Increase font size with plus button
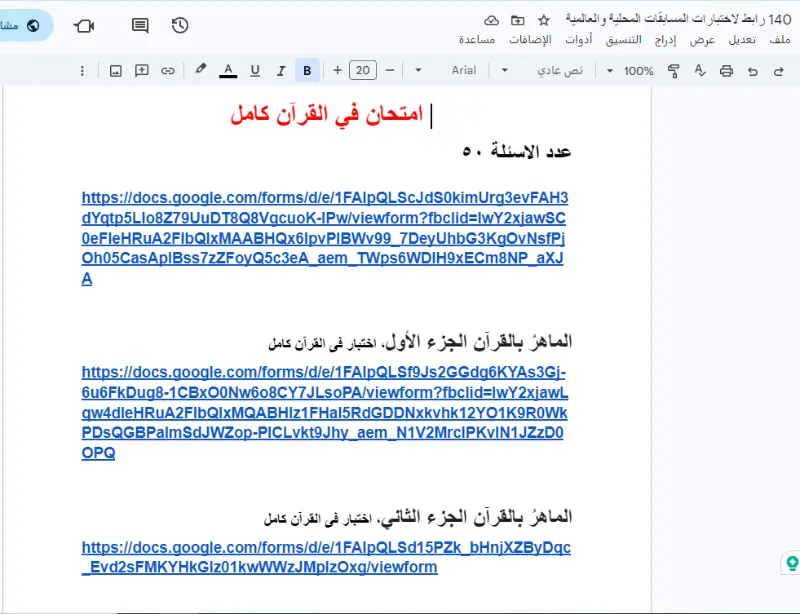 337,70
